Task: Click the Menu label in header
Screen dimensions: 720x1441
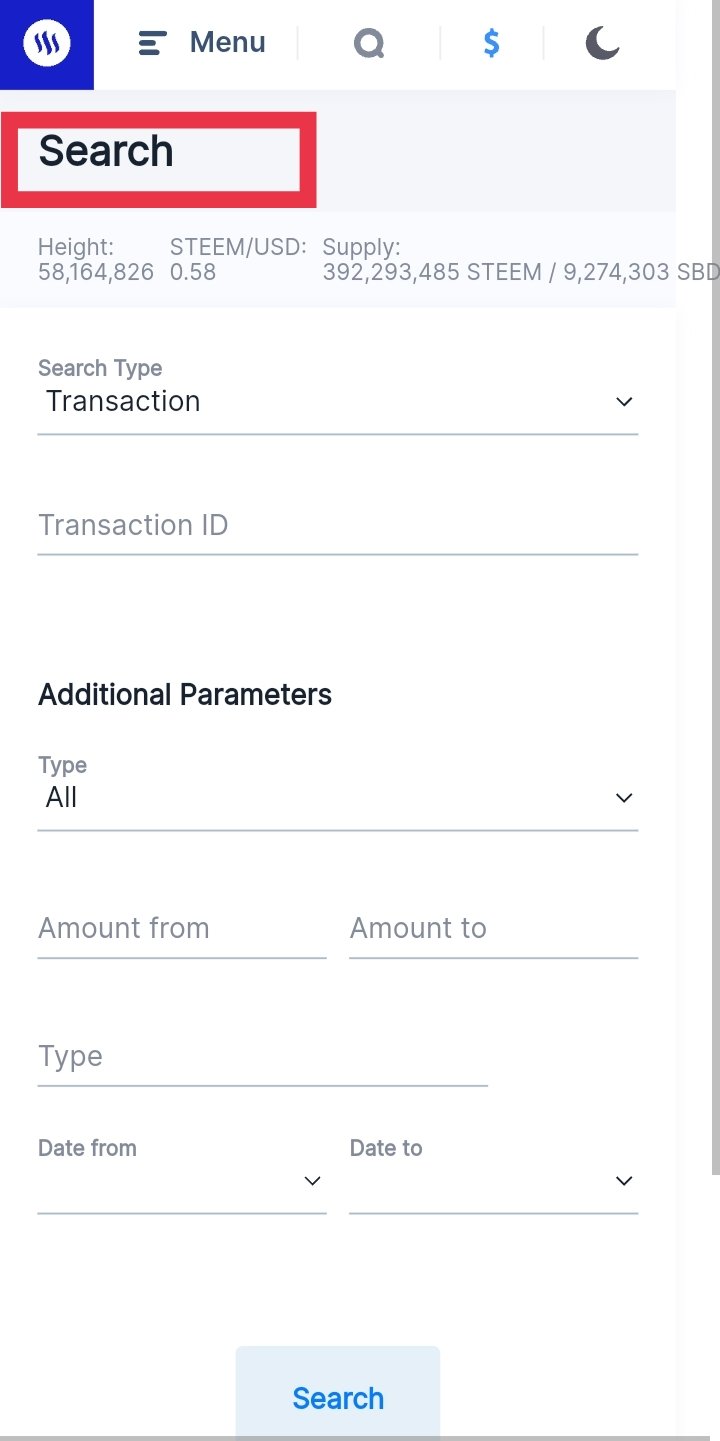Action: (x=227, y=43)
